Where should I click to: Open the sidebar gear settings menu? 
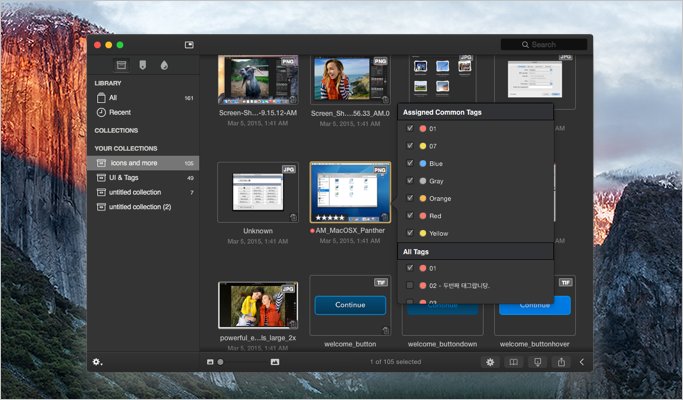[x=98, y=362]
